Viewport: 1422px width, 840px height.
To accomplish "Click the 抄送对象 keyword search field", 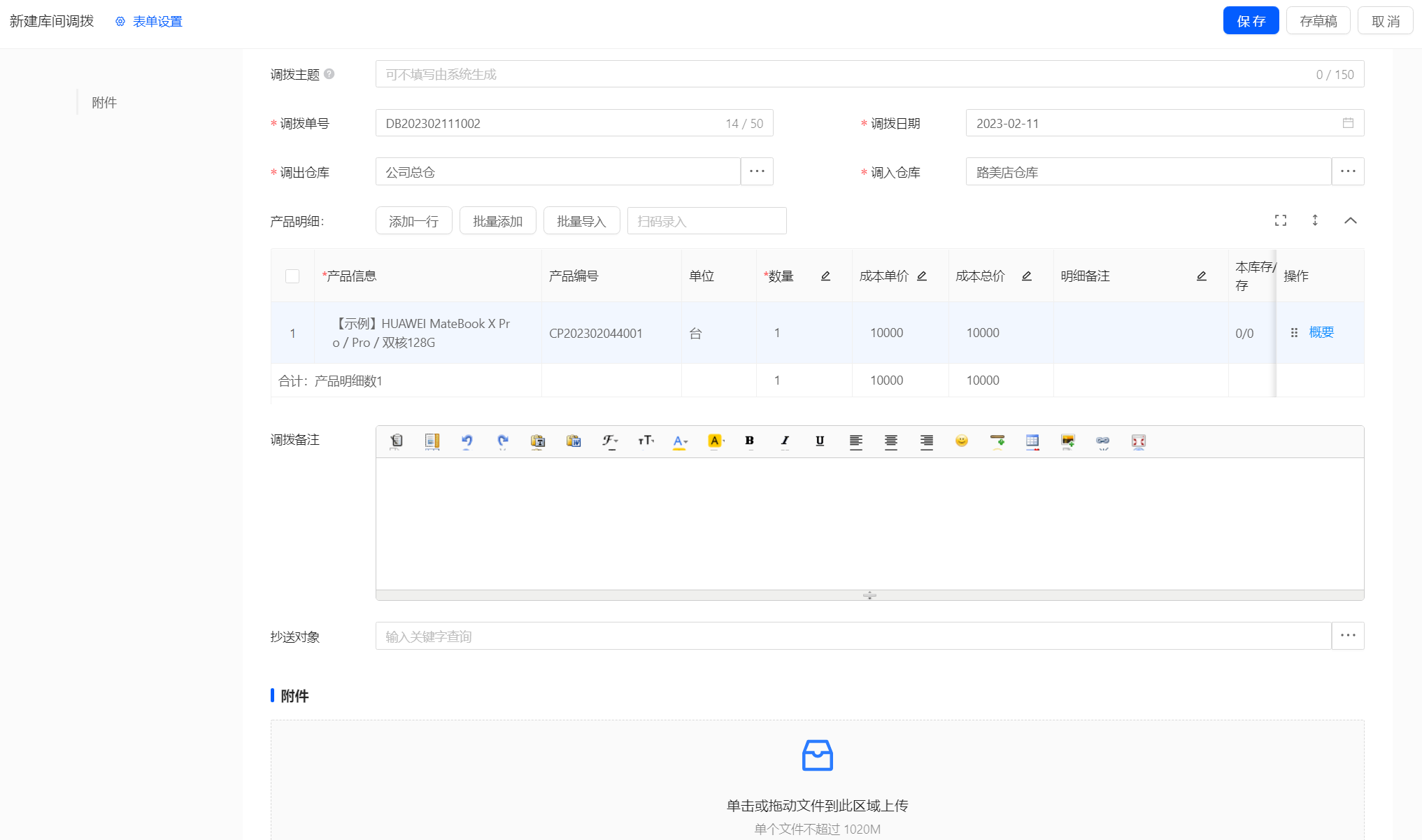I will (853, 636).
